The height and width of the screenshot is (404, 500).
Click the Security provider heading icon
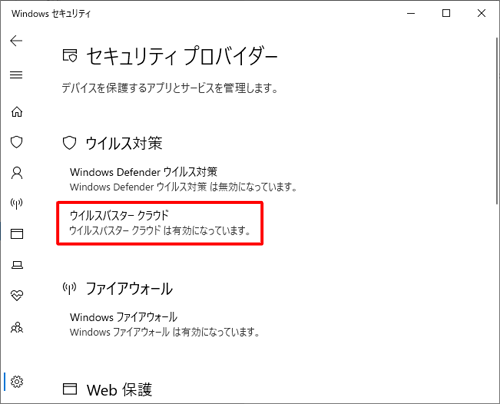point(70,56)
